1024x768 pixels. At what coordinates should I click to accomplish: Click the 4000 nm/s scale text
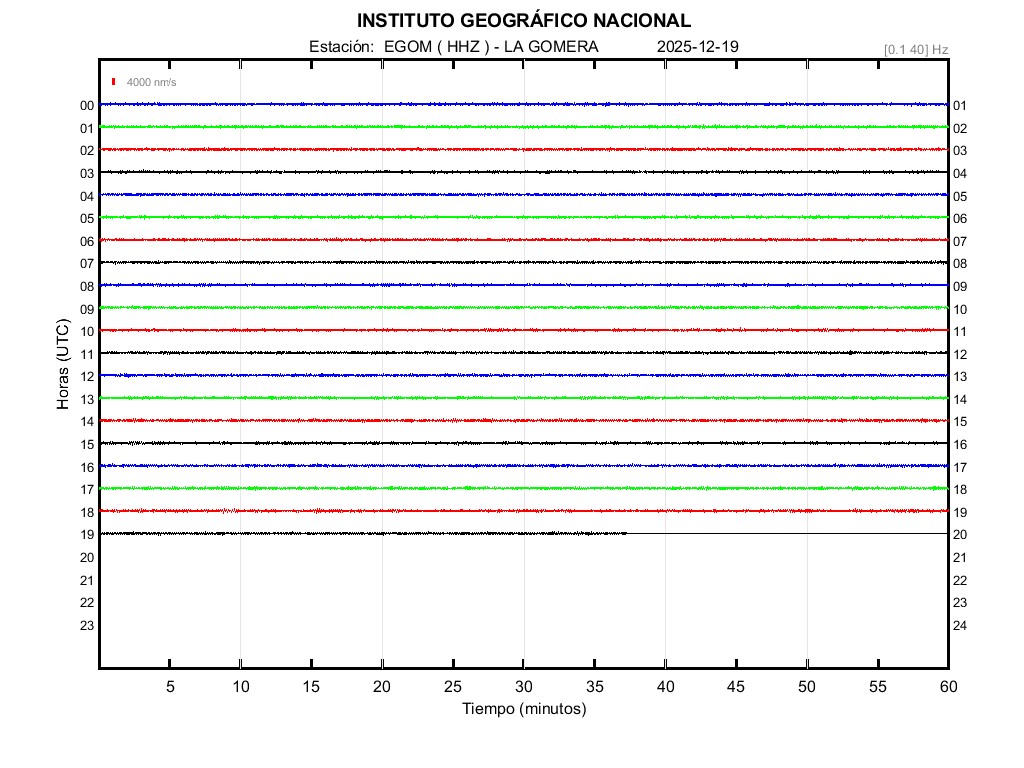click(151, 82)
